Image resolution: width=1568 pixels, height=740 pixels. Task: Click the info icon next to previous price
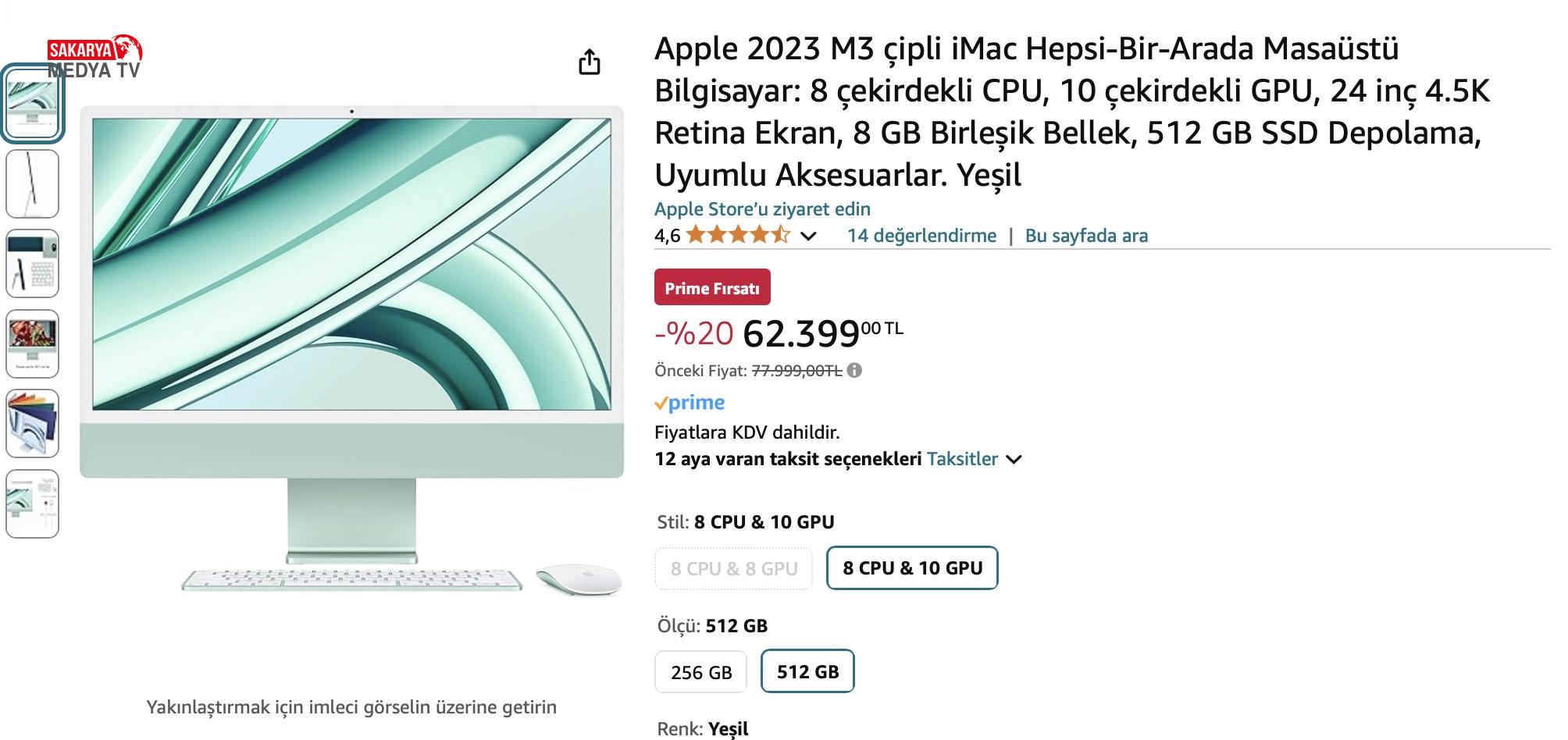pos(855,371)
